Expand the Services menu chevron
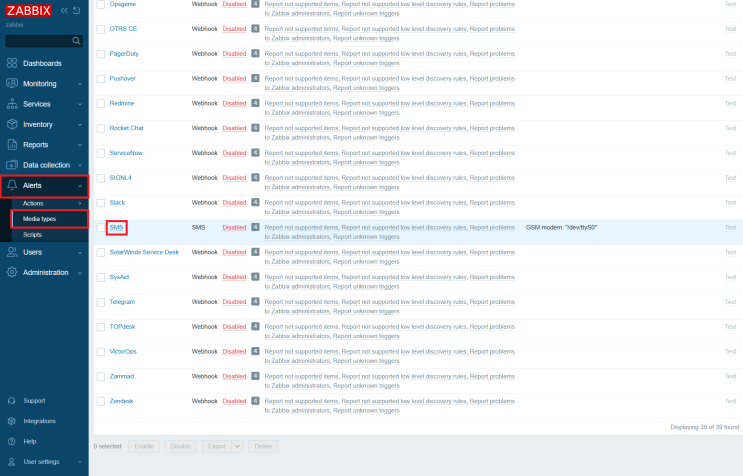The image size is (743, 476). click(80, 104)
